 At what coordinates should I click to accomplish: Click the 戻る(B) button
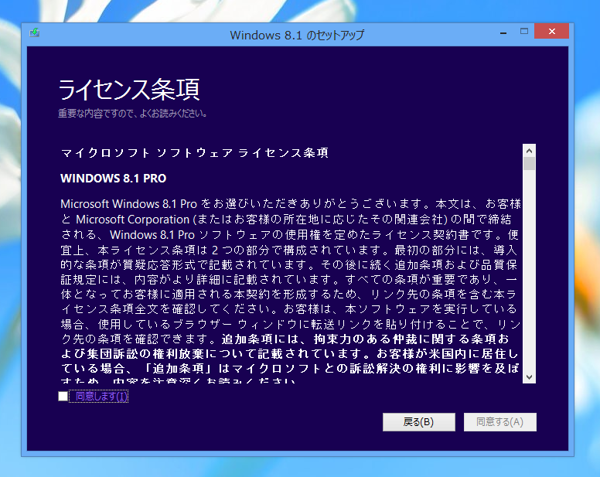click(x=419, y=422)
